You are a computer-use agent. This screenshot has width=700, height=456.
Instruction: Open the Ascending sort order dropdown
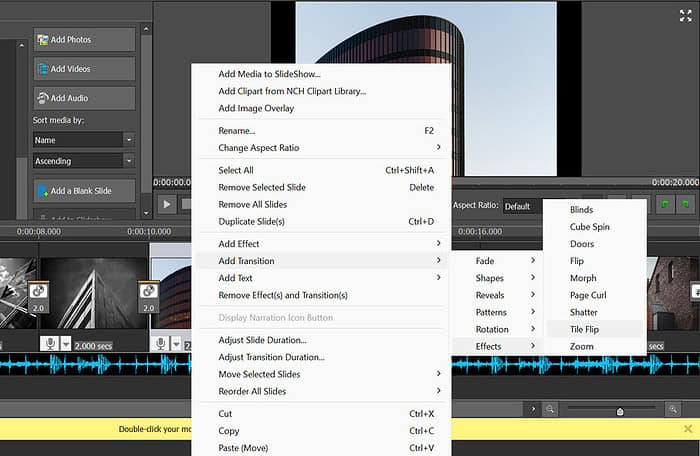pos(84,160)
